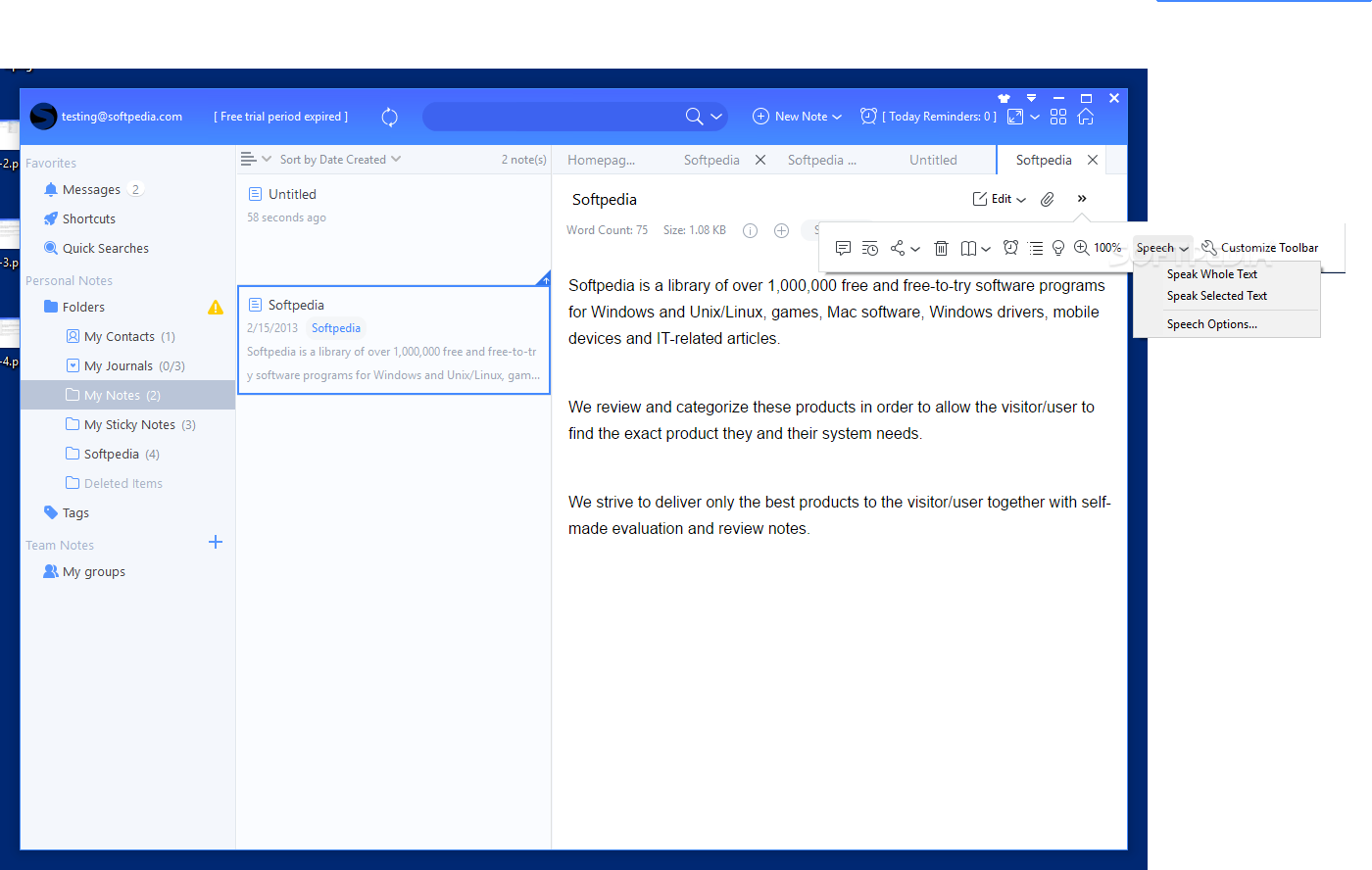
Task: Open My Journals folder
Action: 124,365
